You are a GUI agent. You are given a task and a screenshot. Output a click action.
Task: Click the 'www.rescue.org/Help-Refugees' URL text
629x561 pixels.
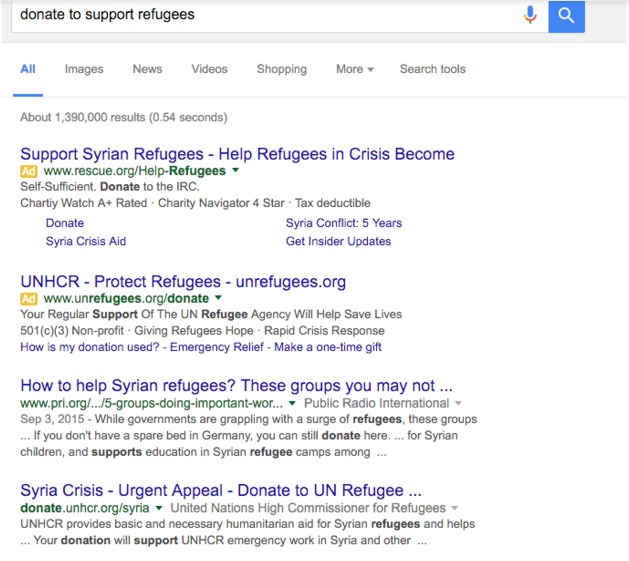pyautogui.click(x=135, y=171)
